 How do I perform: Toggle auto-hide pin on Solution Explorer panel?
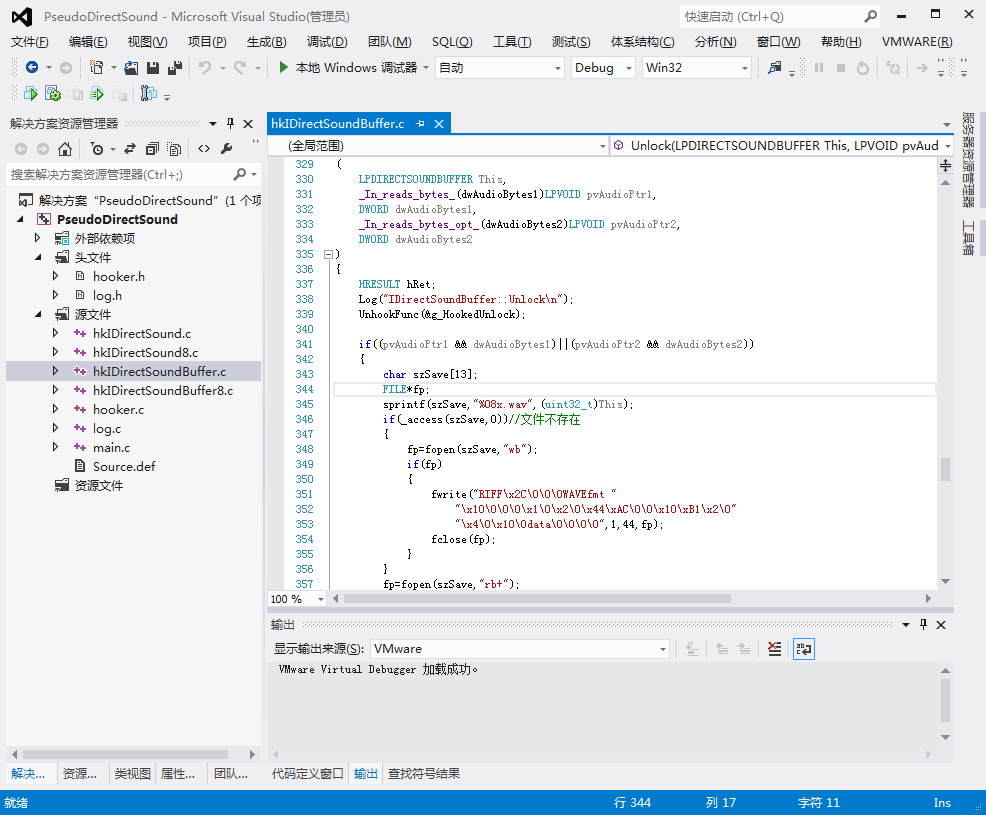pyautogui.click(x=231, y=123)
